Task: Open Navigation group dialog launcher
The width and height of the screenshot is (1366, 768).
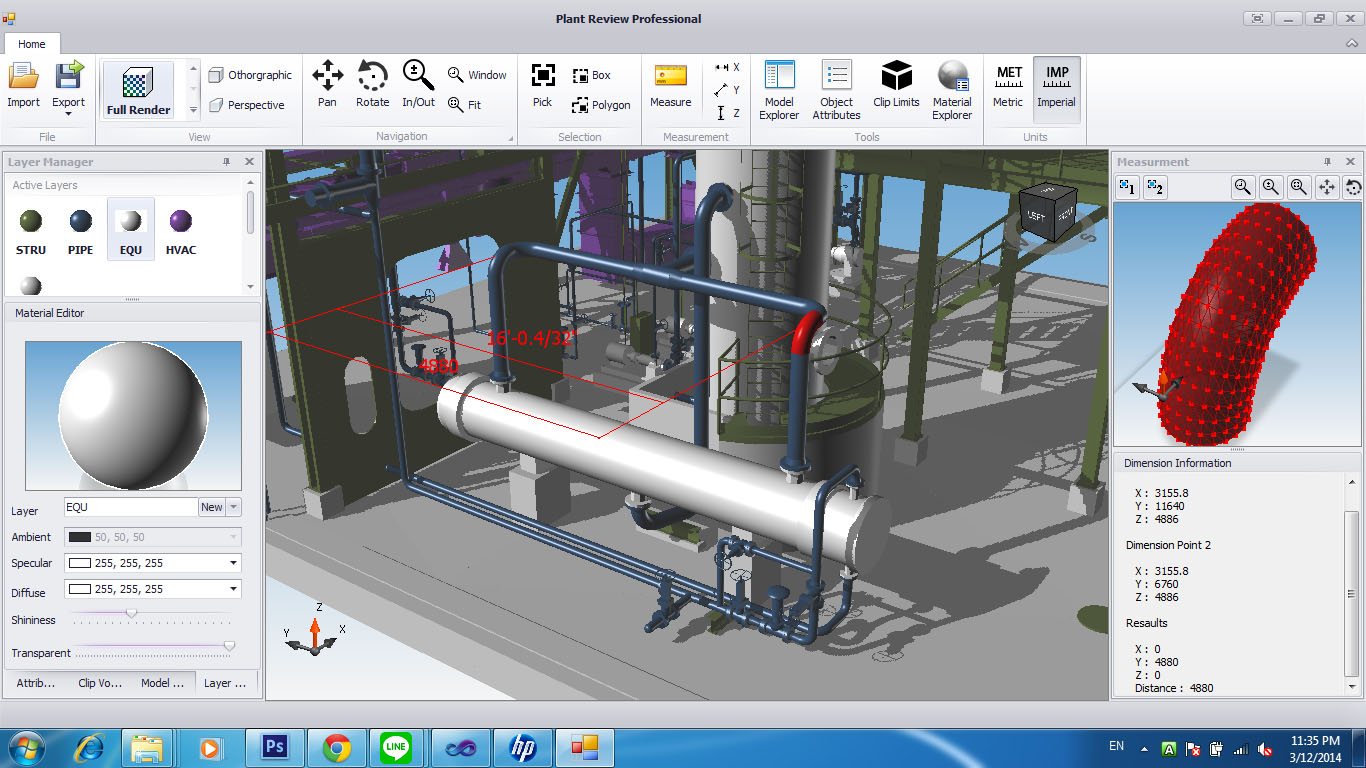Action: point(511,138)
